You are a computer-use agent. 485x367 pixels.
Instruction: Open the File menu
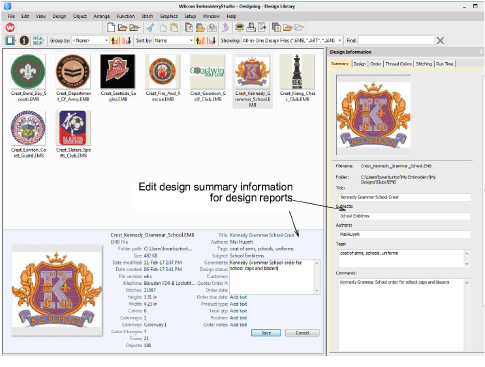pos(11,16)
